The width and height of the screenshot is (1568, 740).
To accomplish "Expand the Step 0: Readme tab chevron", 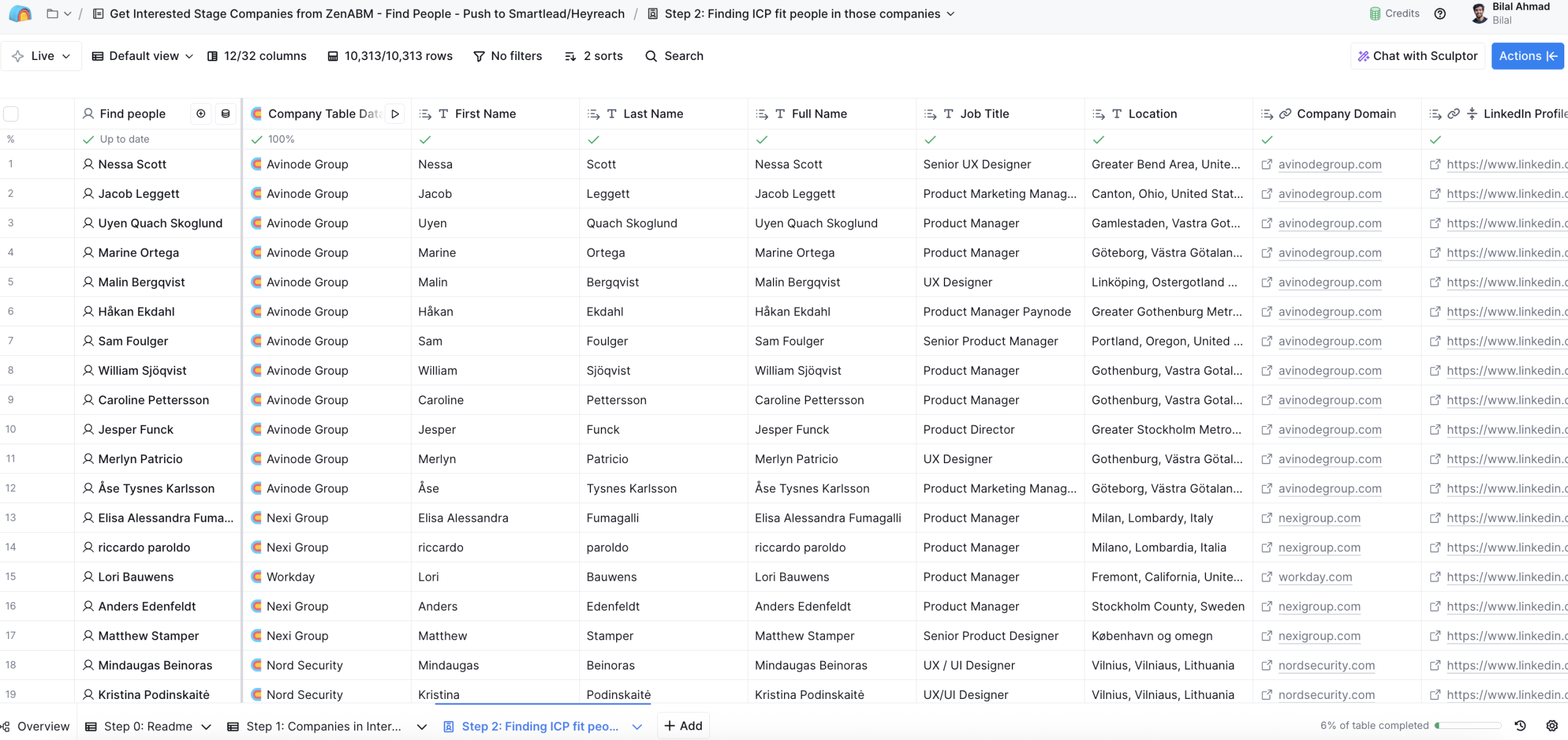I will tap(206, 727).
